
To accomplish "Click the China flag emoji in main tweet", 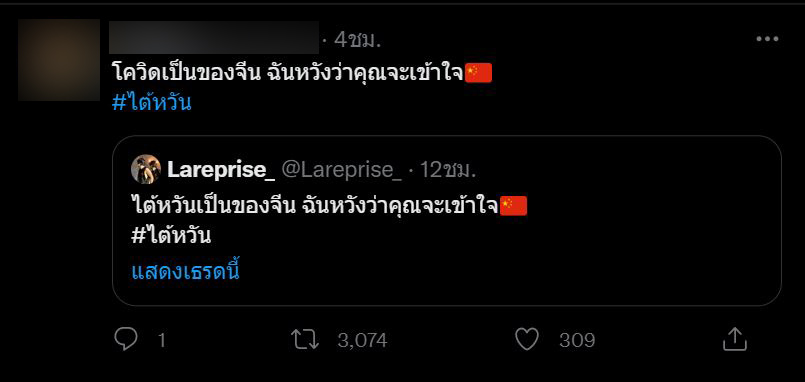I will [x=478, y=73].
